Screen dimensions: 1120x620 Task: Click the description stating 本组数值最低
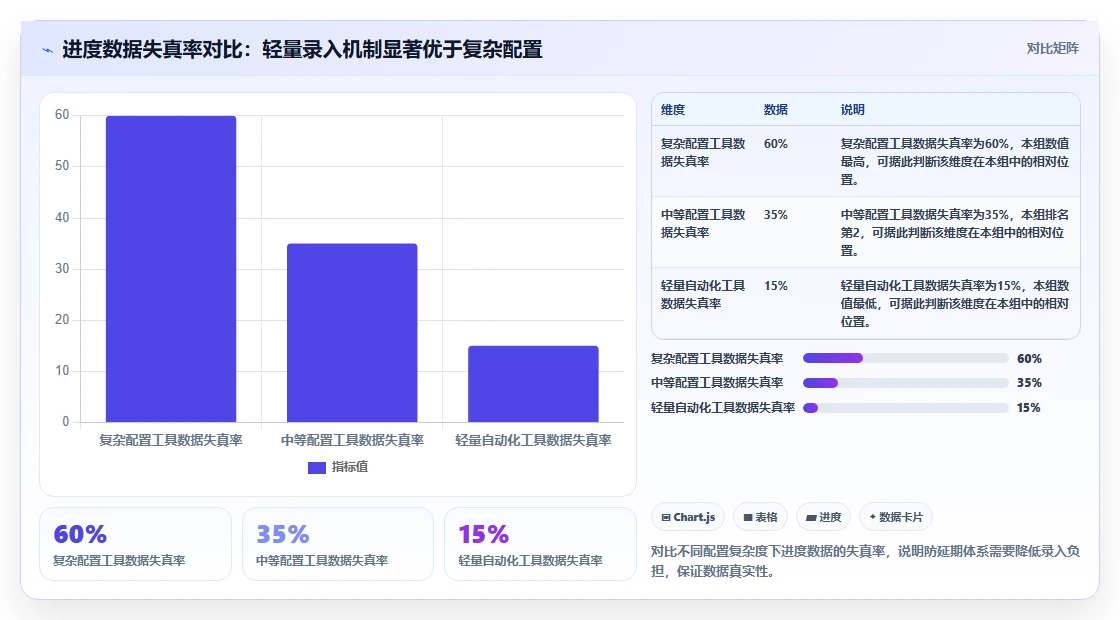[955, 304]
